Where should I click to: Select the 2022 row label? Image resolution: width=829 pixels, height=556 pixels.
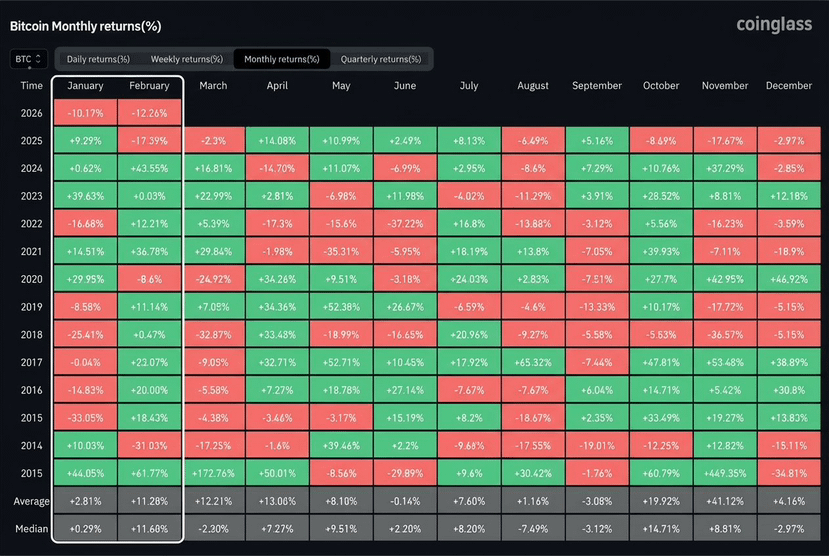(x=31, y=224)
